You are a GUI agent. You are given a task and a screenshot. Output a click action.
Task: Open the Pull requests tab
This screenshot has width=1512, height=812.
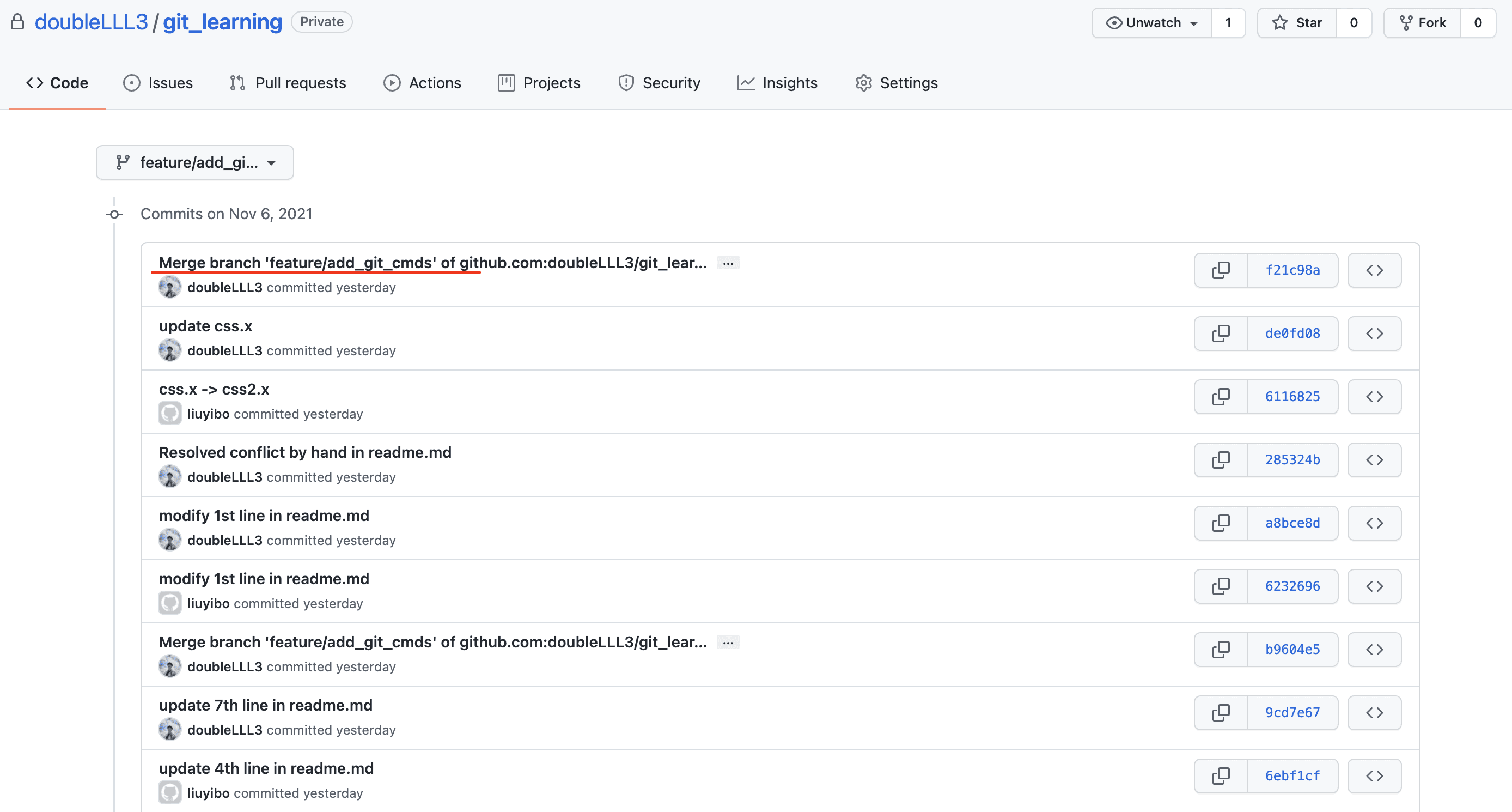pyautogui.click(x=288, y=83)
